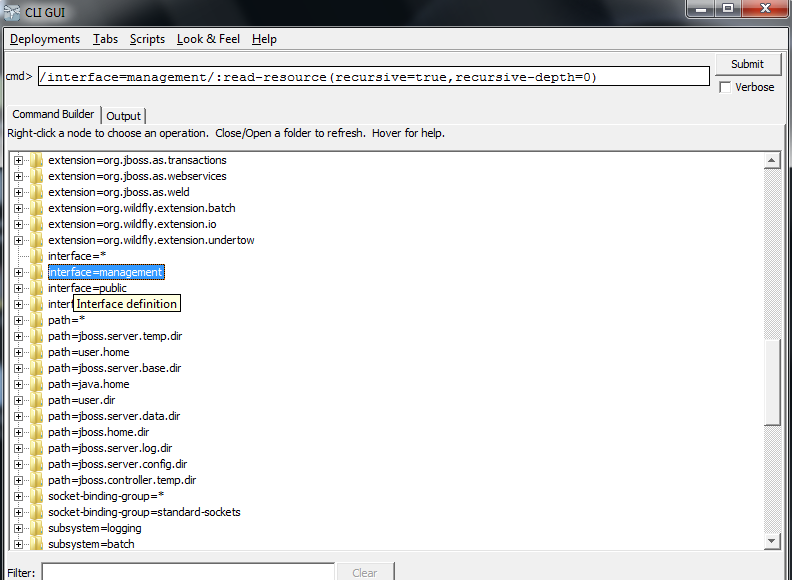Select the subsystem=batch tree label
Screen dimensions: 792x580
tap(91, 544)
